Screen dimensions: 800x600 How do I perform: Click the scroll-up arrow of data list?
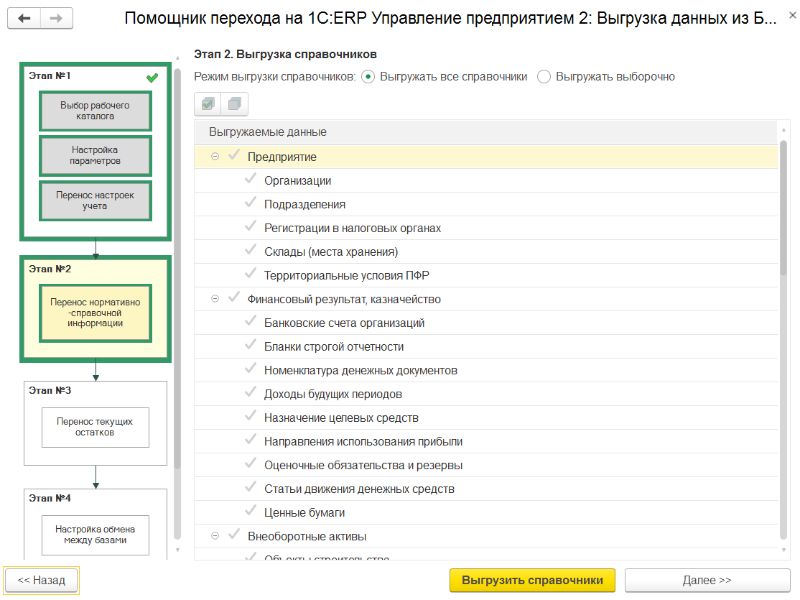(x=784, y=131)
